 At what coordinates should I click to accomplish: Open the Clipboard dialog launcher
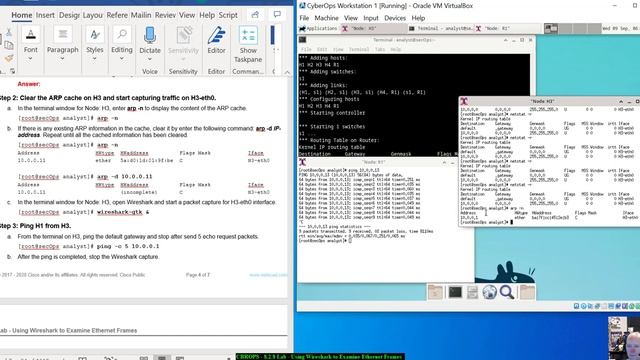(x=12, y=71)
